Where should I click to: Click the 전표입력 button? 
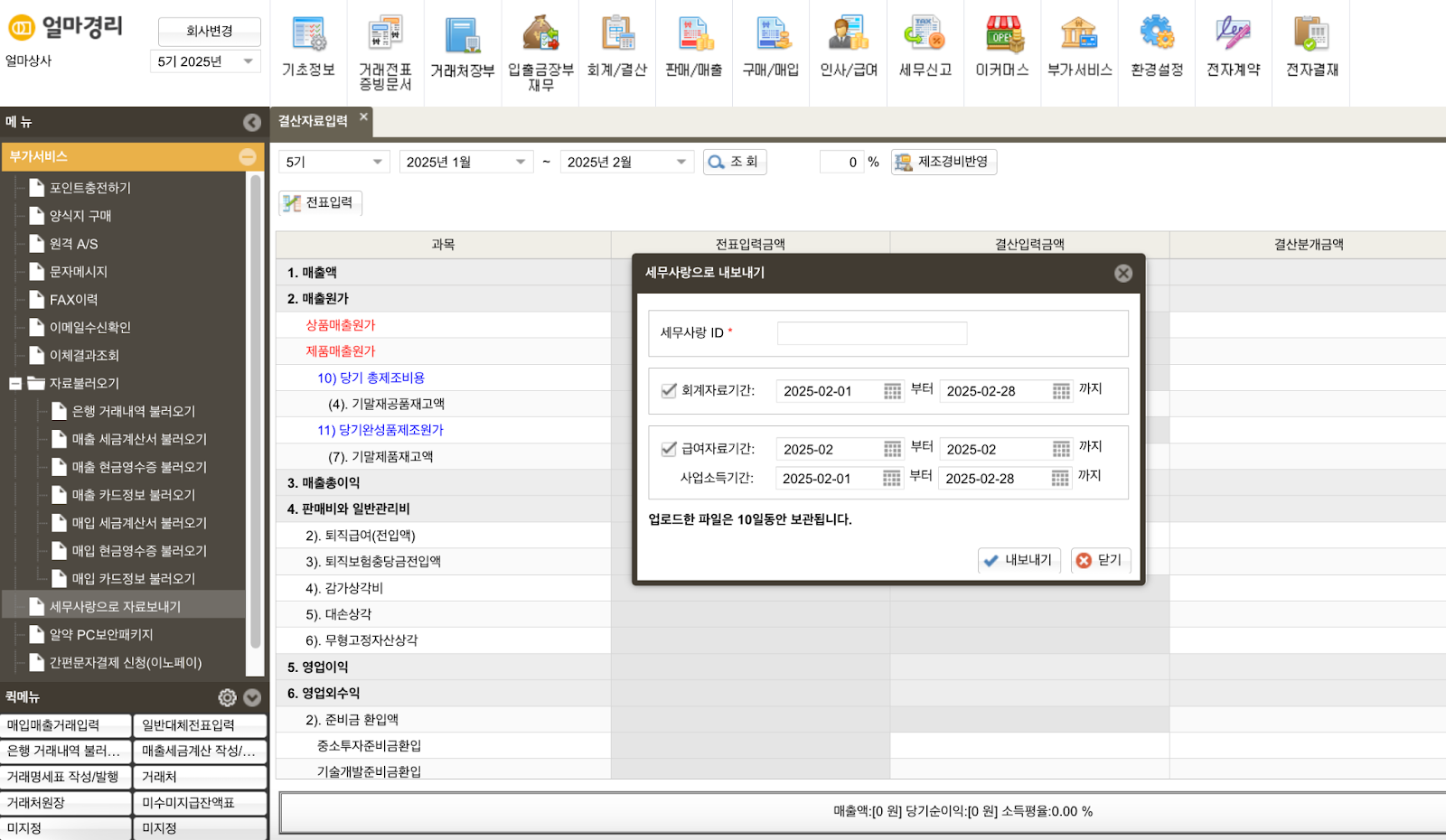pos(320,202)
